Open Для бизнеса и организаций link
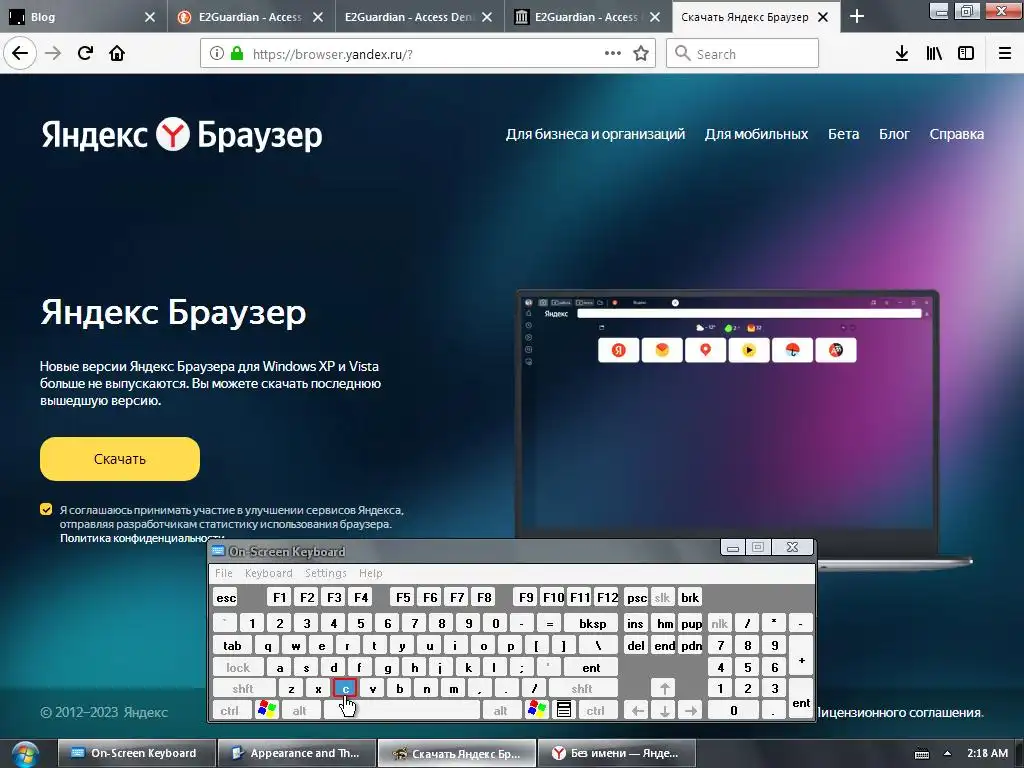This screenshot has width=1024, height=768. click(595, 134)
